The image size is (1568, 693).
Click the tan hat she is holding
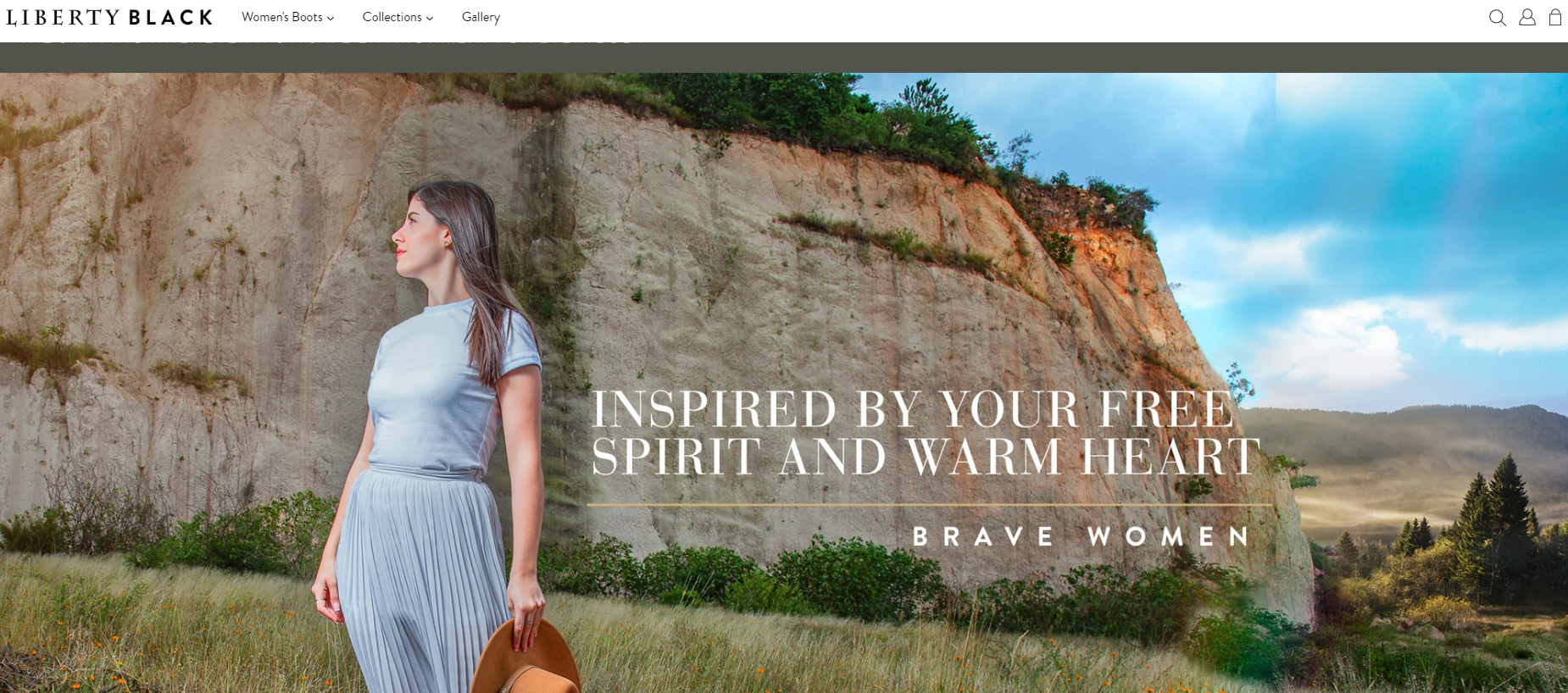525,659
